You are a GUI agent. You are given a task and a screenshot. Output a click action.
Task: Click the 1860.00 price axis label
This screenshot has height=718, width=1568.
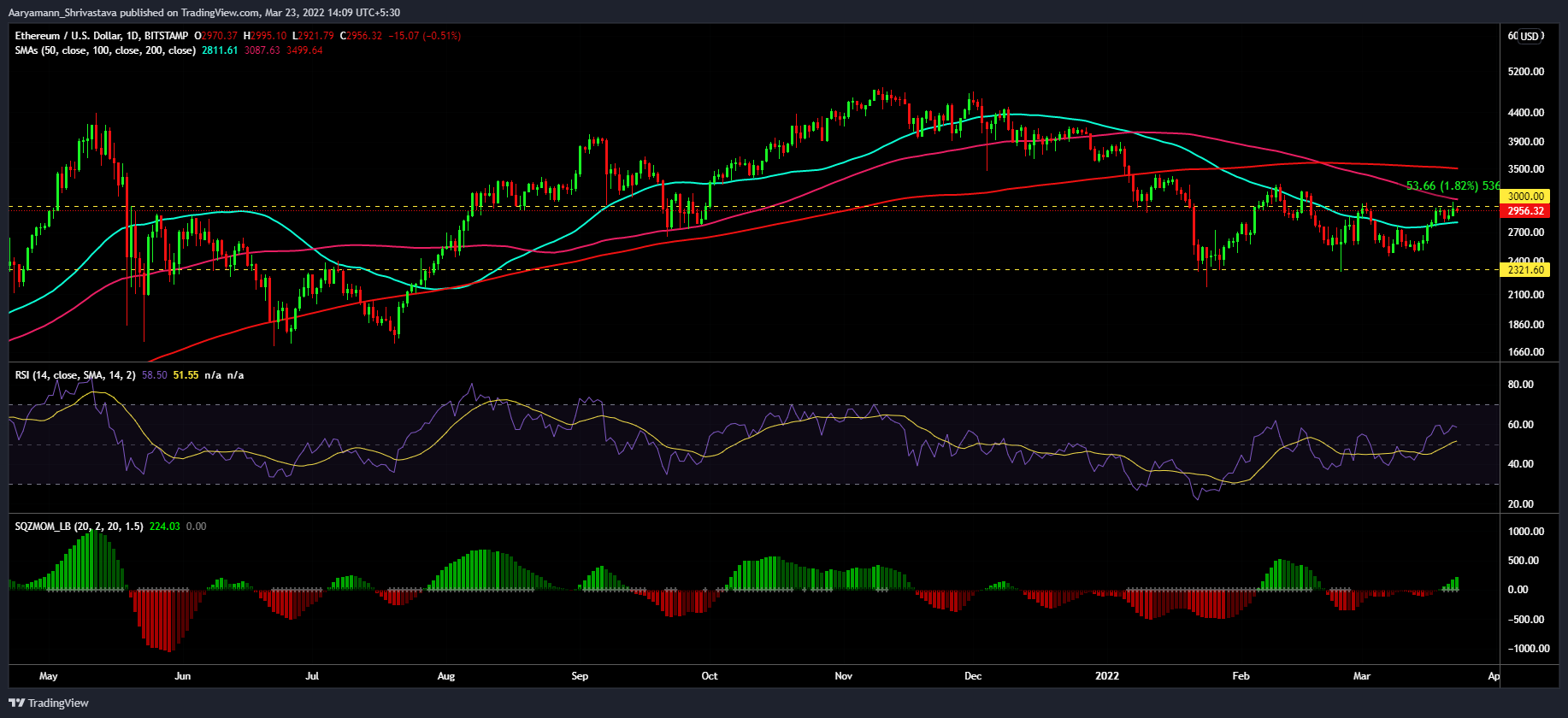click(x=1526, y=325)
